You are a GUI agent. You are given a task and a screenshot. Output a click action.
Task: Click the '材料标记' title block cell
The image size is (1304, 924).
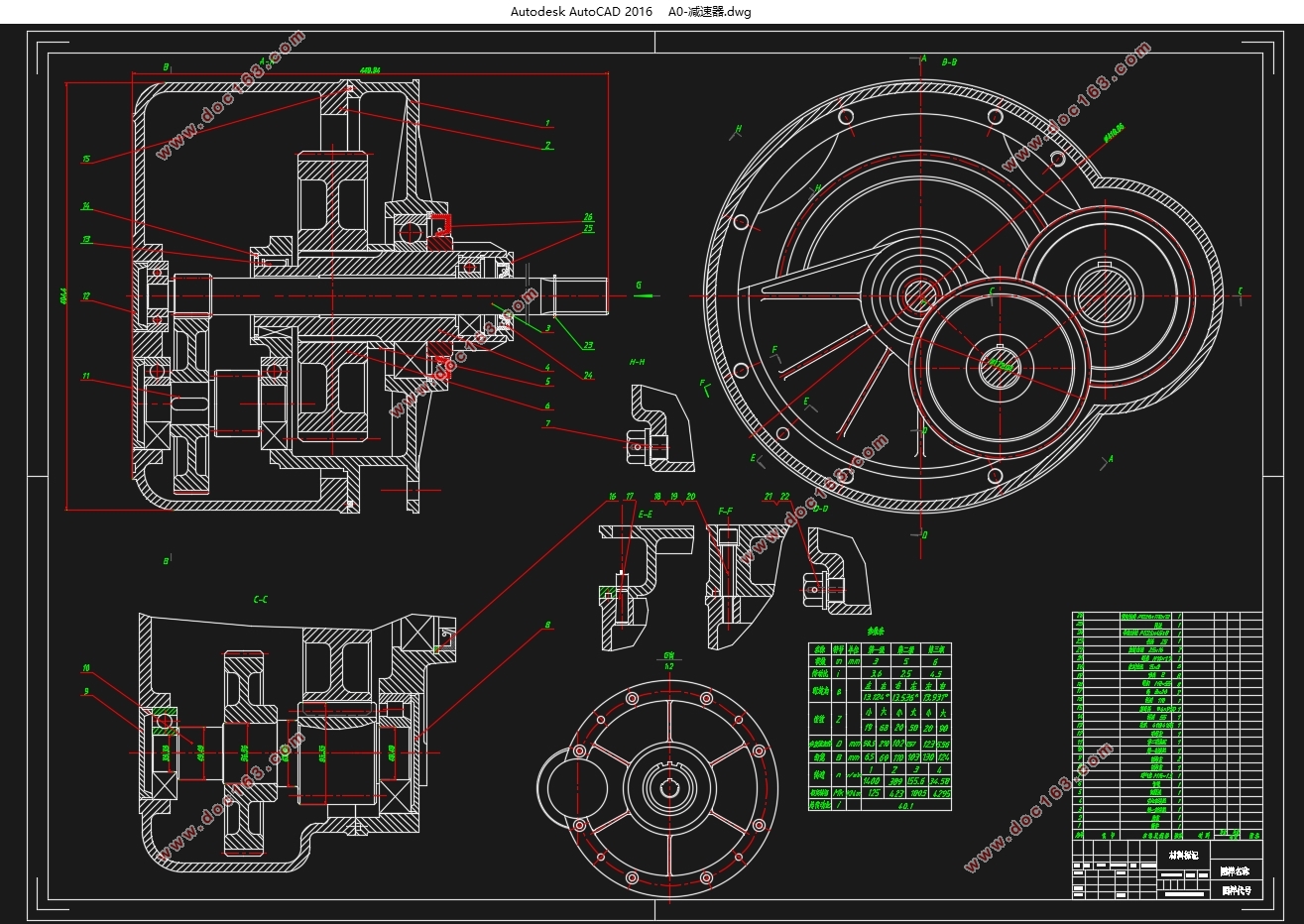(x=1183, y=855)
